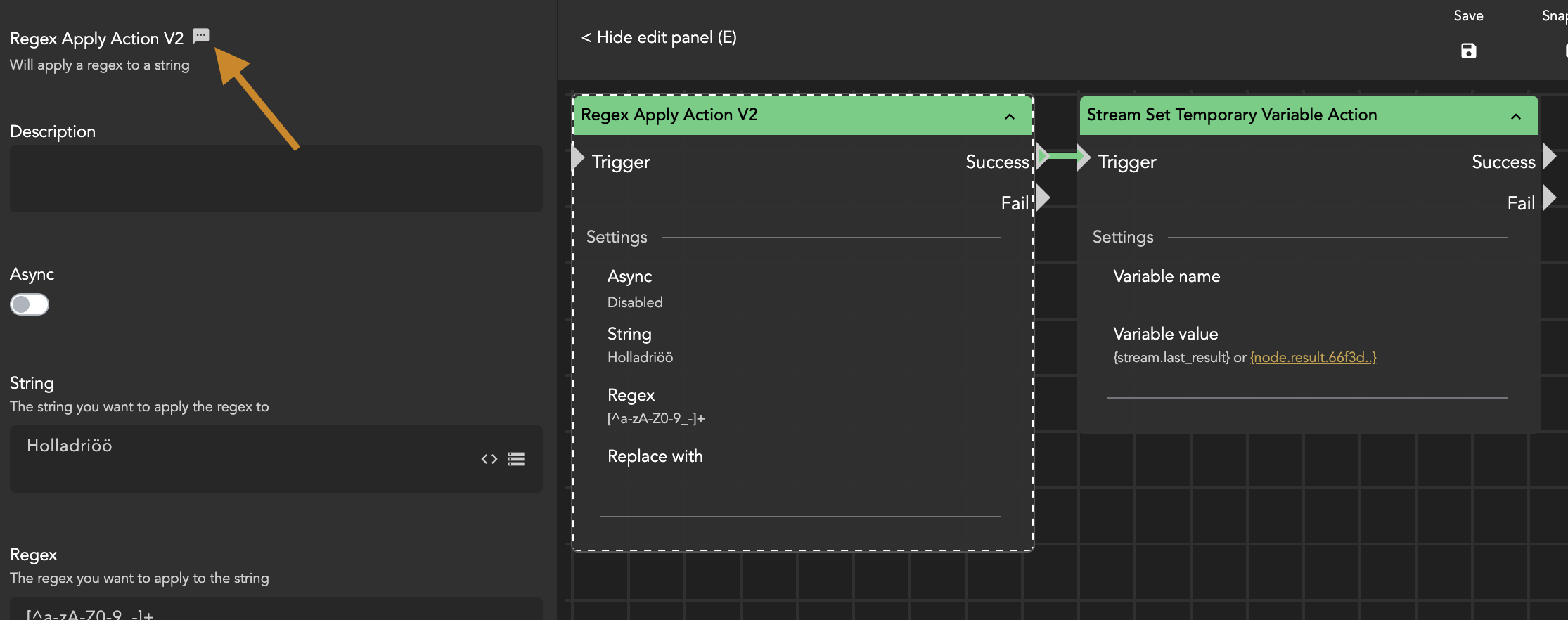Image resolution: width=1568 pixels, height=620 pixels.
Task: Collapse the Stream Set Temporary Variable Action node
Action: pyautogui.click(x=1516, y=116)
